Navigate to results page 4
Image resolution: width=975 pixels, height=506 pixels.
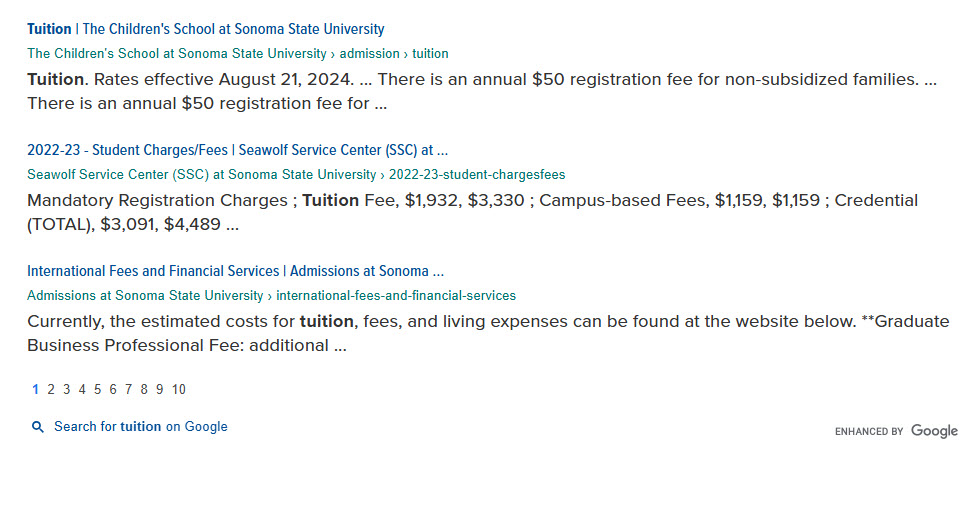82,389
